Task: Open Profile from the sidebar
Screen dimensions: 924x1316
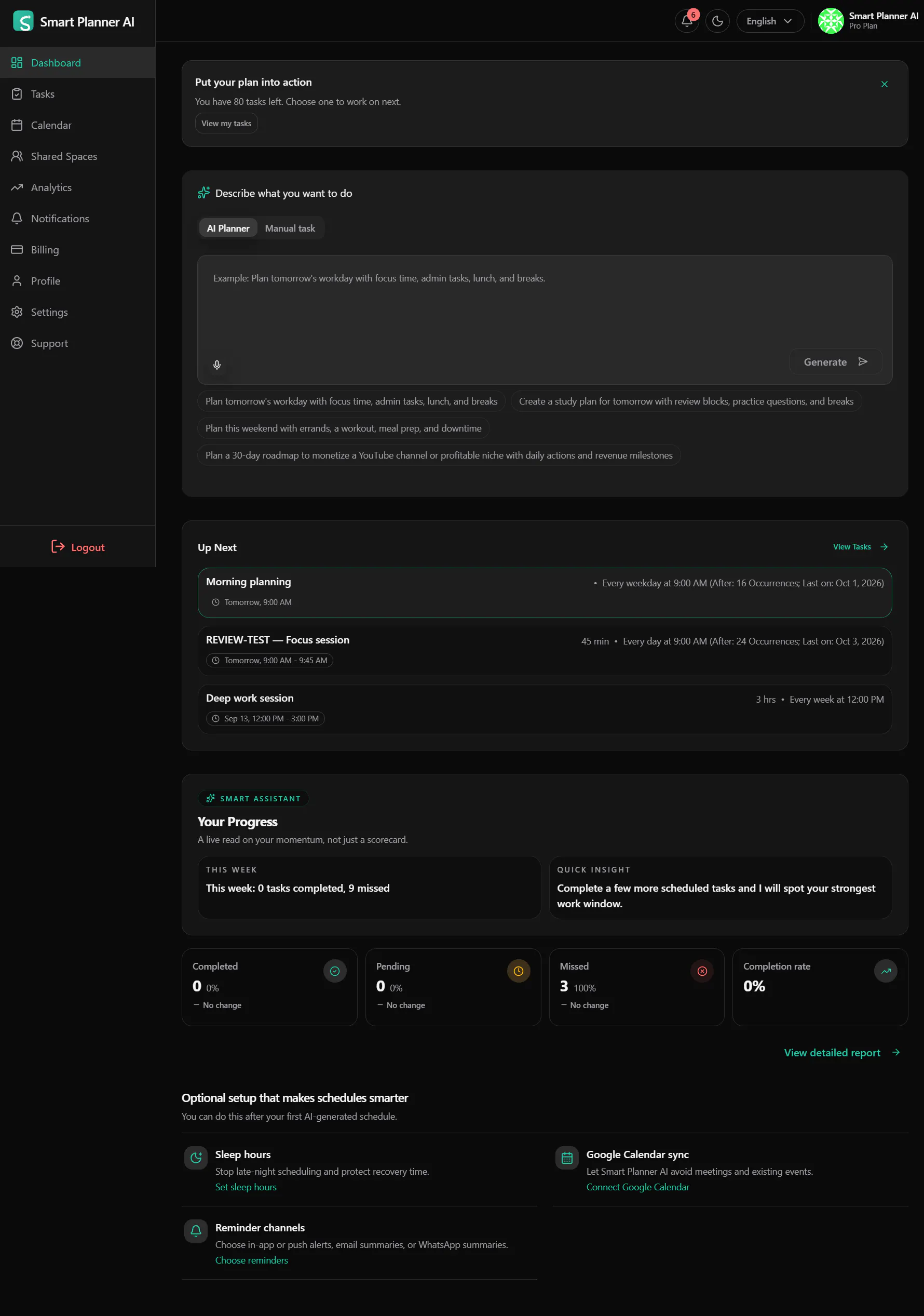Action: 78,281
